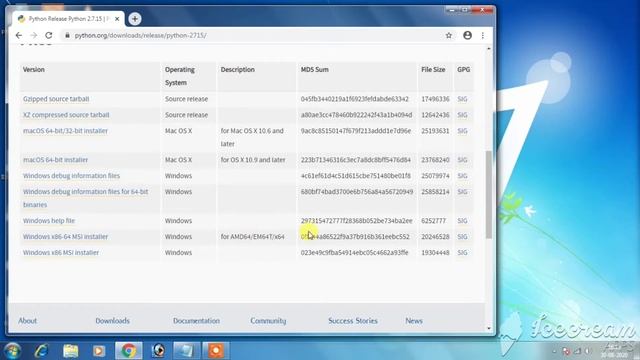Open the Chrome profile avatar
This screenshot has width=640, height=360.
tap(467, 36)
